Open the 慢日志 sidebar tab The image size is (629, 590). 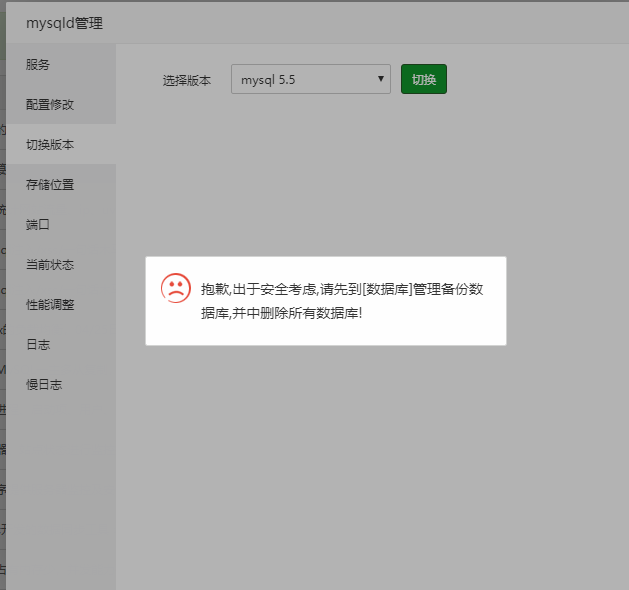61,385
